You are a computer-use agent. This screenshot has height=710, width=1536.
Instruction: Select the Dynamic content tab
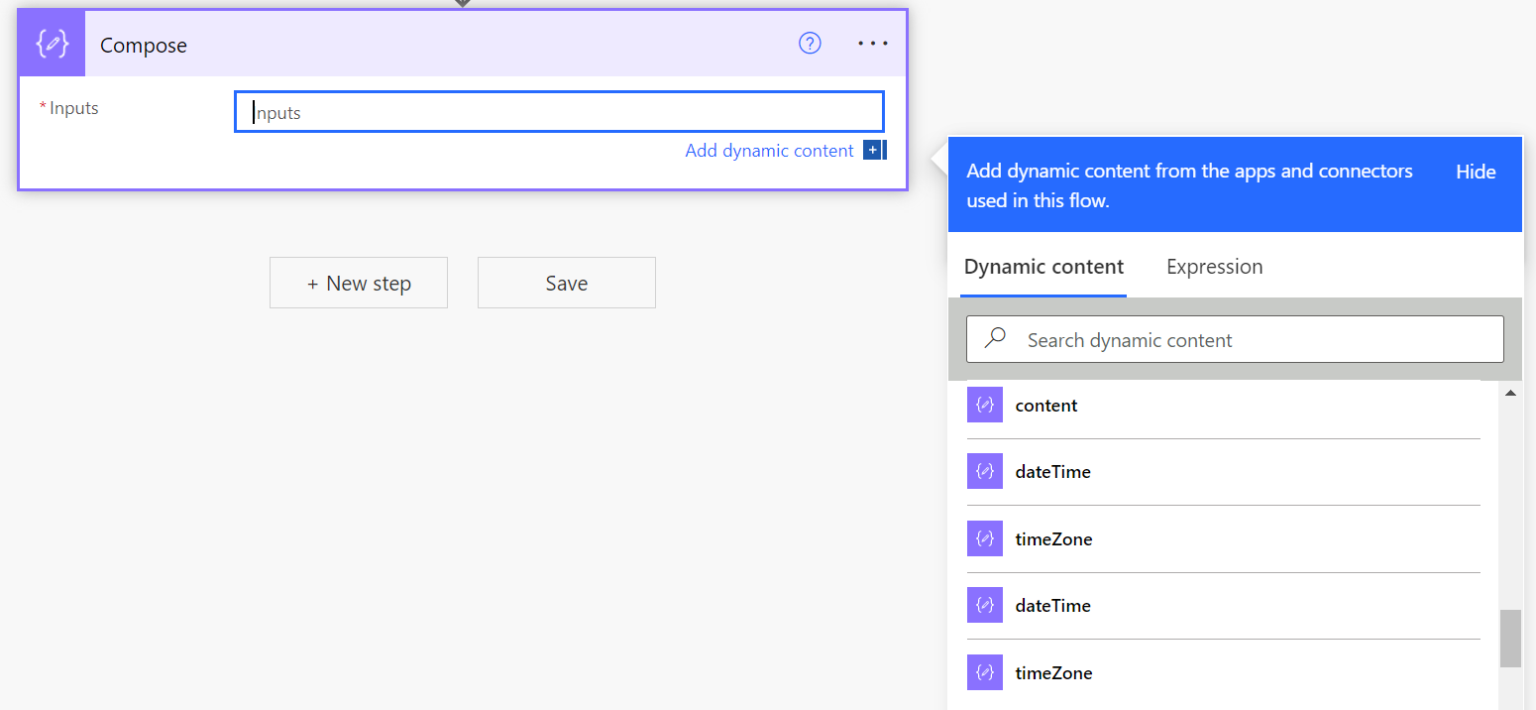point(1043,266)
